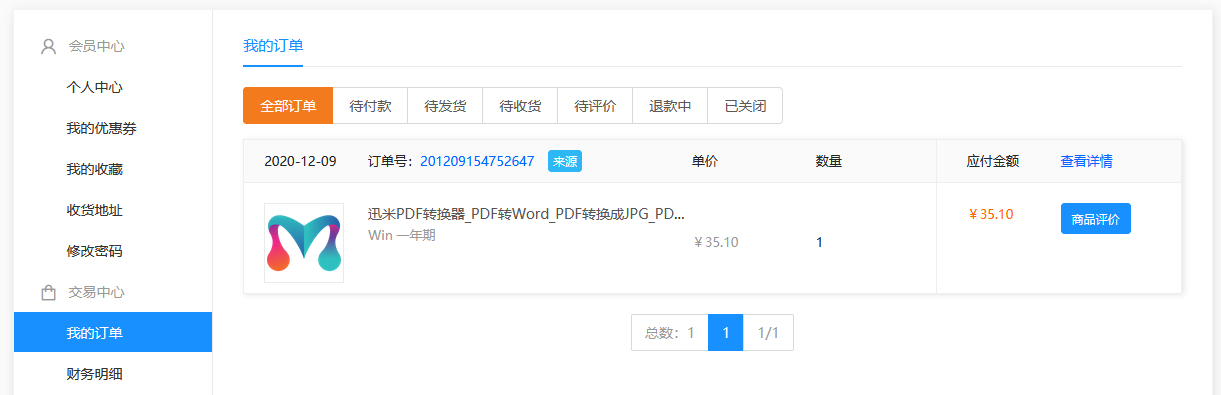Viewport: 1221px width, 395px height.
Task: Click the 我的订单 tab header
Action: tap(273, 45)
